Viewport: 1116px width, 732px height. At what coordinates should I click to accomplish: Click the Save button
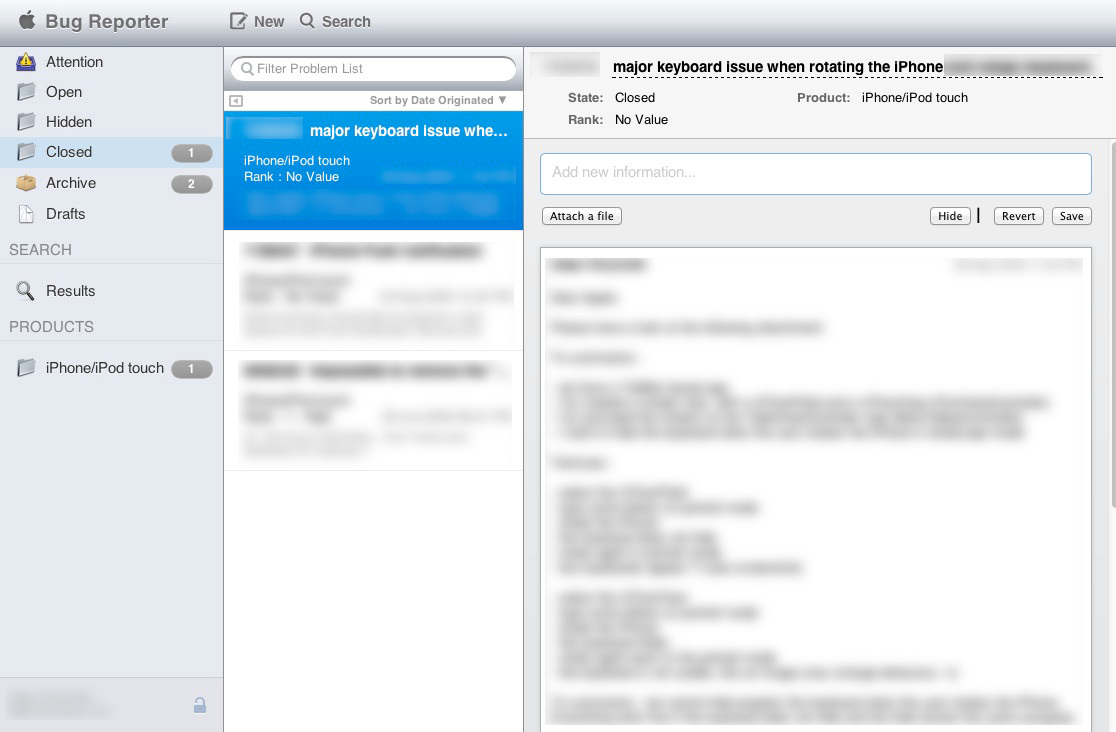(x=1071, y=216)
